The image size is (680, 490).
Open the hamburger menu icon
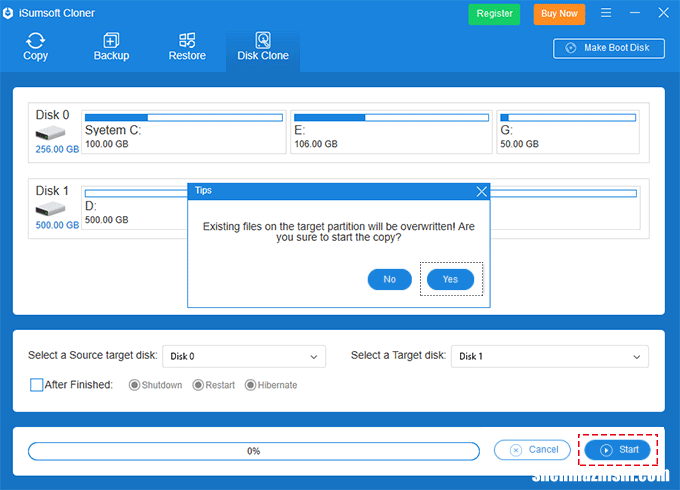pos(606,13)
